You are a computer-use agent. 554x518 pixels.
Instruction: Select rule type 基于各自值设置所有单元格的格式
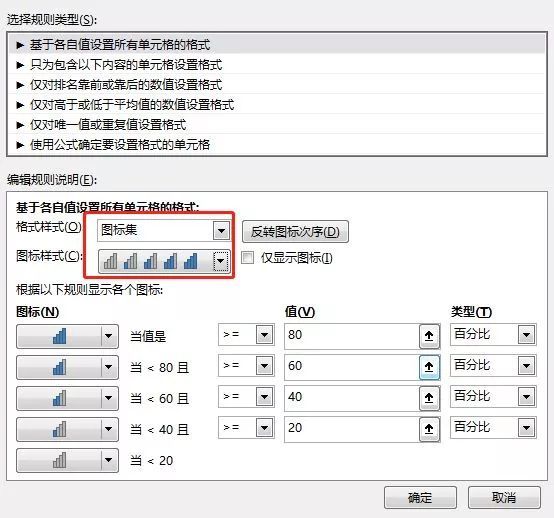click(277, 45)
